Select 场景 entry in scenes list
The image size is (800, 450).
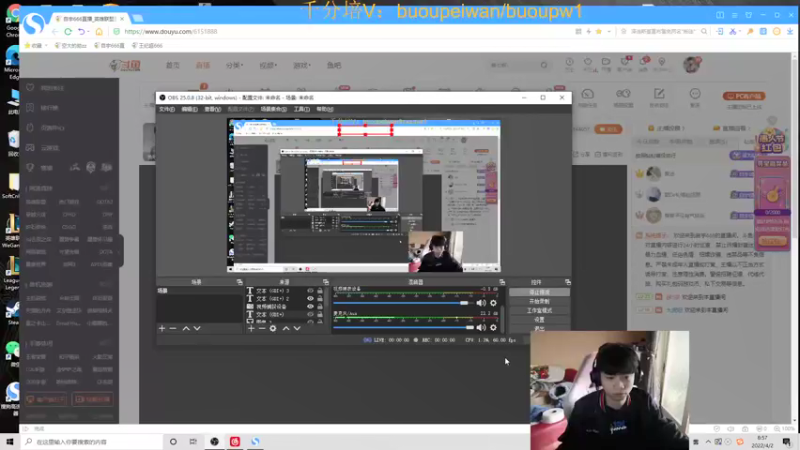point(199,291)
